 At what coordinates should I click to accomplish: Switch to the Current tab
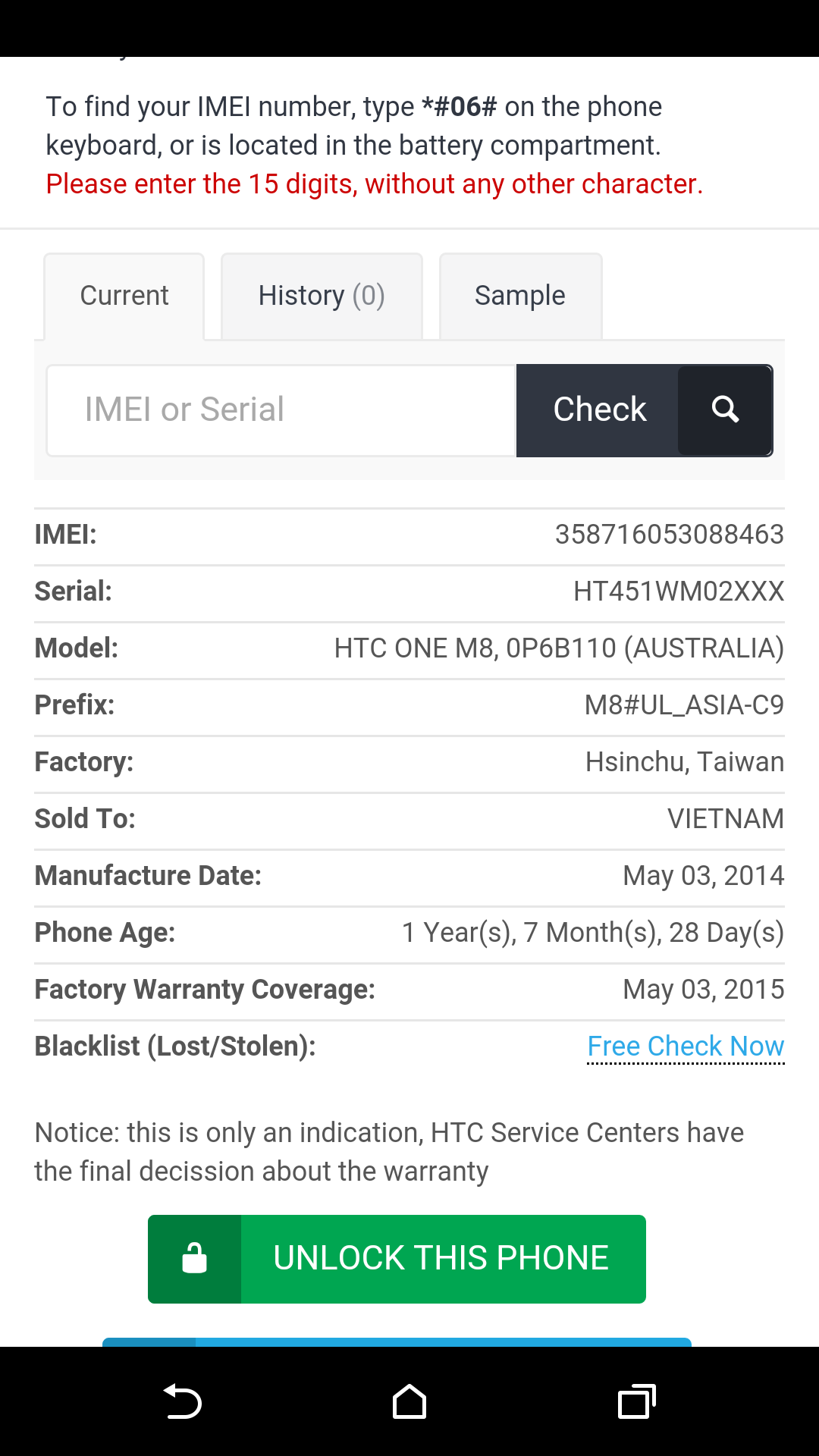[x=124, y=296]
